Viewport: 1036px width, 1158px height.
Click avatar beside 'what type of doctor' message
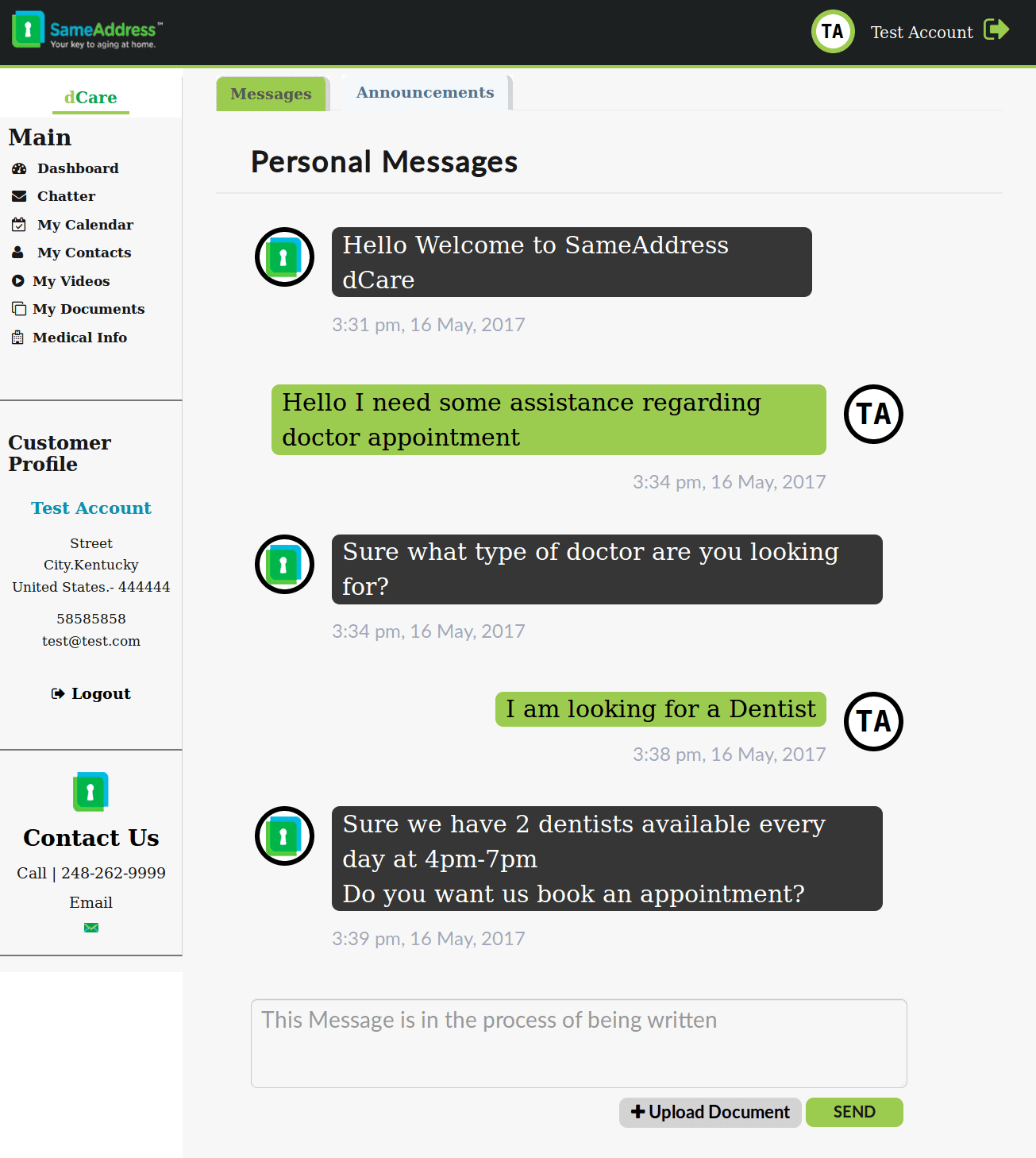pos(284,565)
